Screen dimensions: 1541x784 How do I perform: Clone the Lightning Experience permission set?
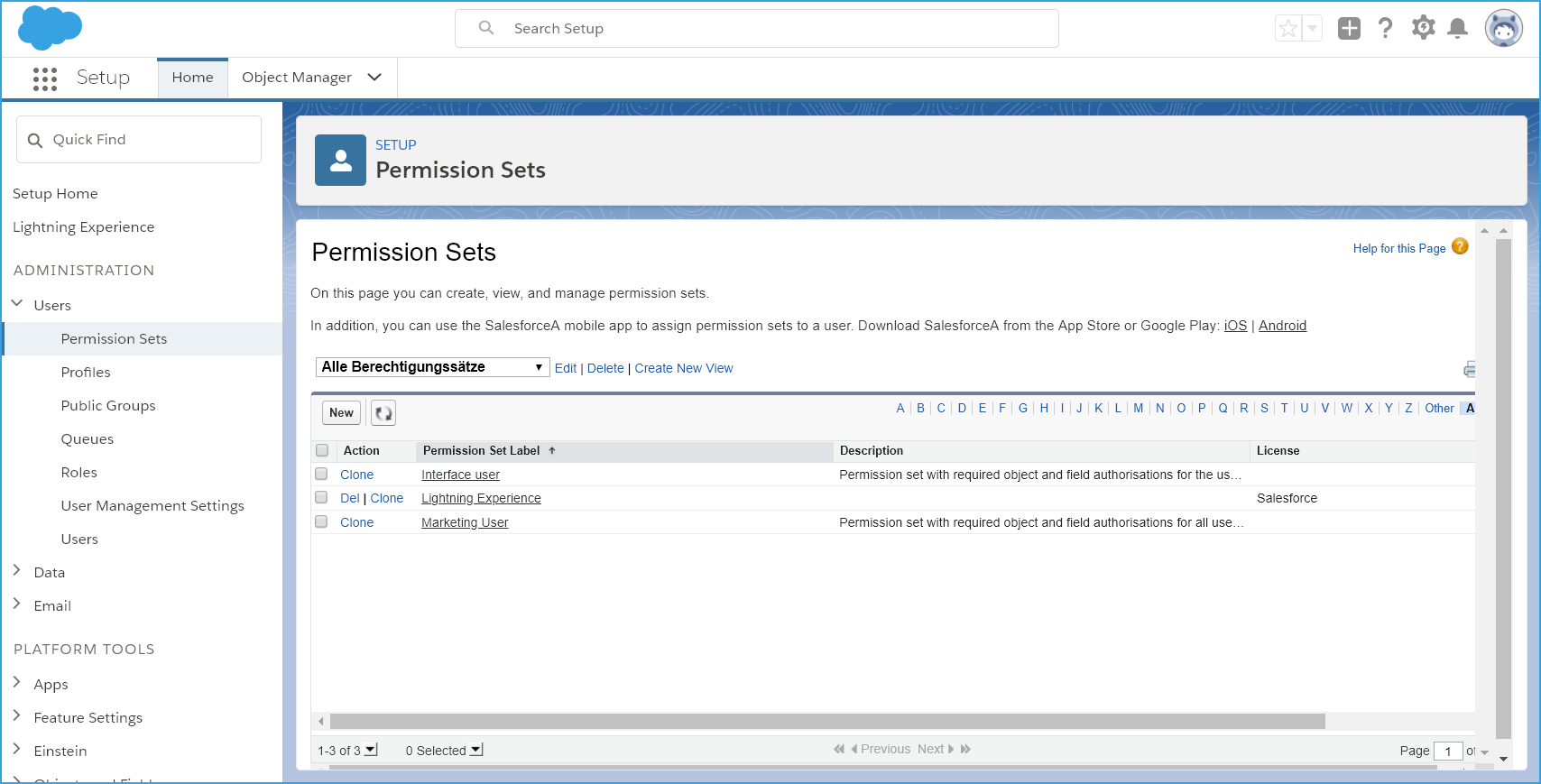(387, 498)
